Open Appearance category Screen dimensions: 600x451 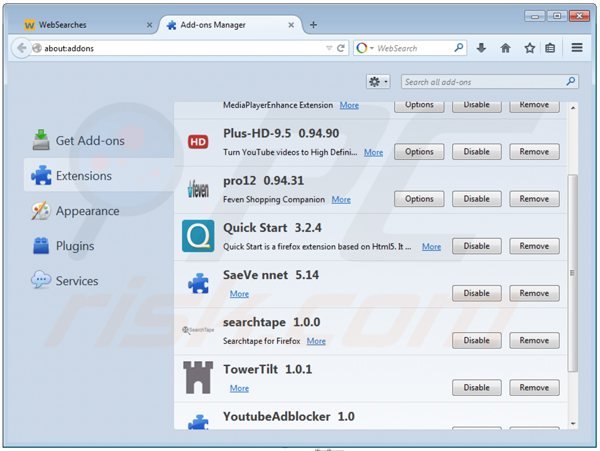click(99, 211)
